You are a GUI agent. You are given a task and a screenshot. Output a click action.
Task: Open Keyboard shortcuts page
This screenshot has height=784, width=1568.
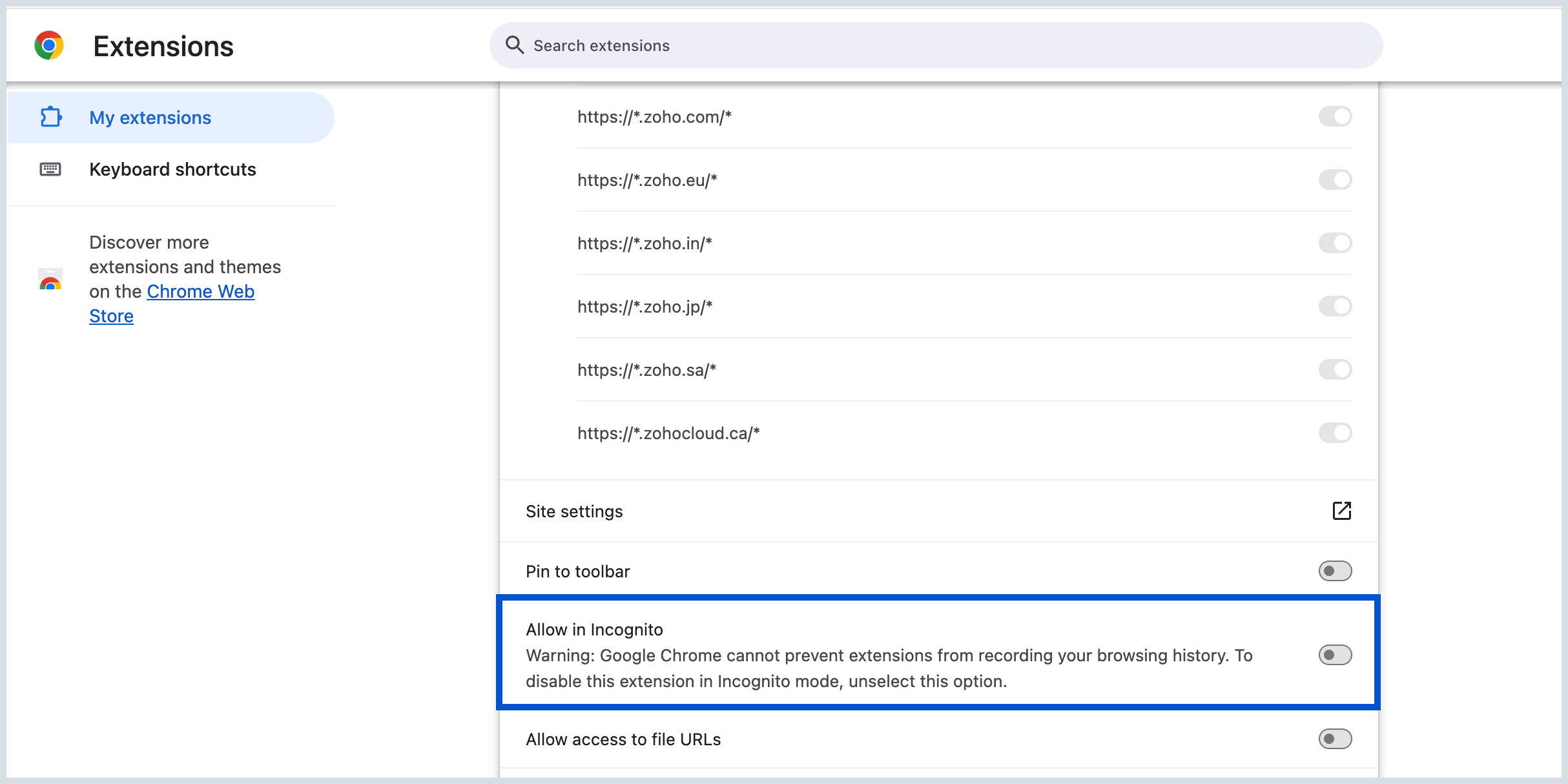172,169
